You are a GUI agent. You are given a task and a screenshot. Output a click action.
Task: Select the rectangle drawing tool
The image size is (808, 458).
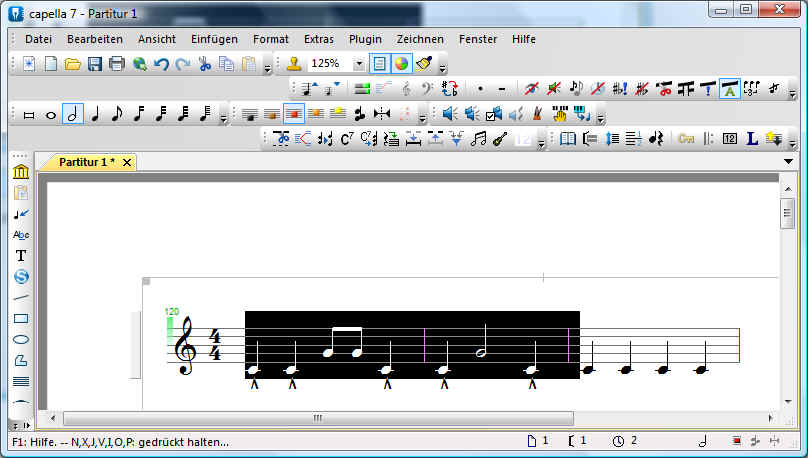[21, 319]
